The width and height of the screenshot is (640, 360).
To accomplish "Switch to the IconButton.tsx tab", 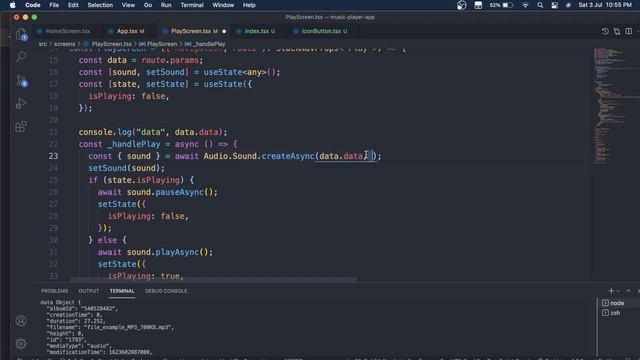I will (321, 31).
